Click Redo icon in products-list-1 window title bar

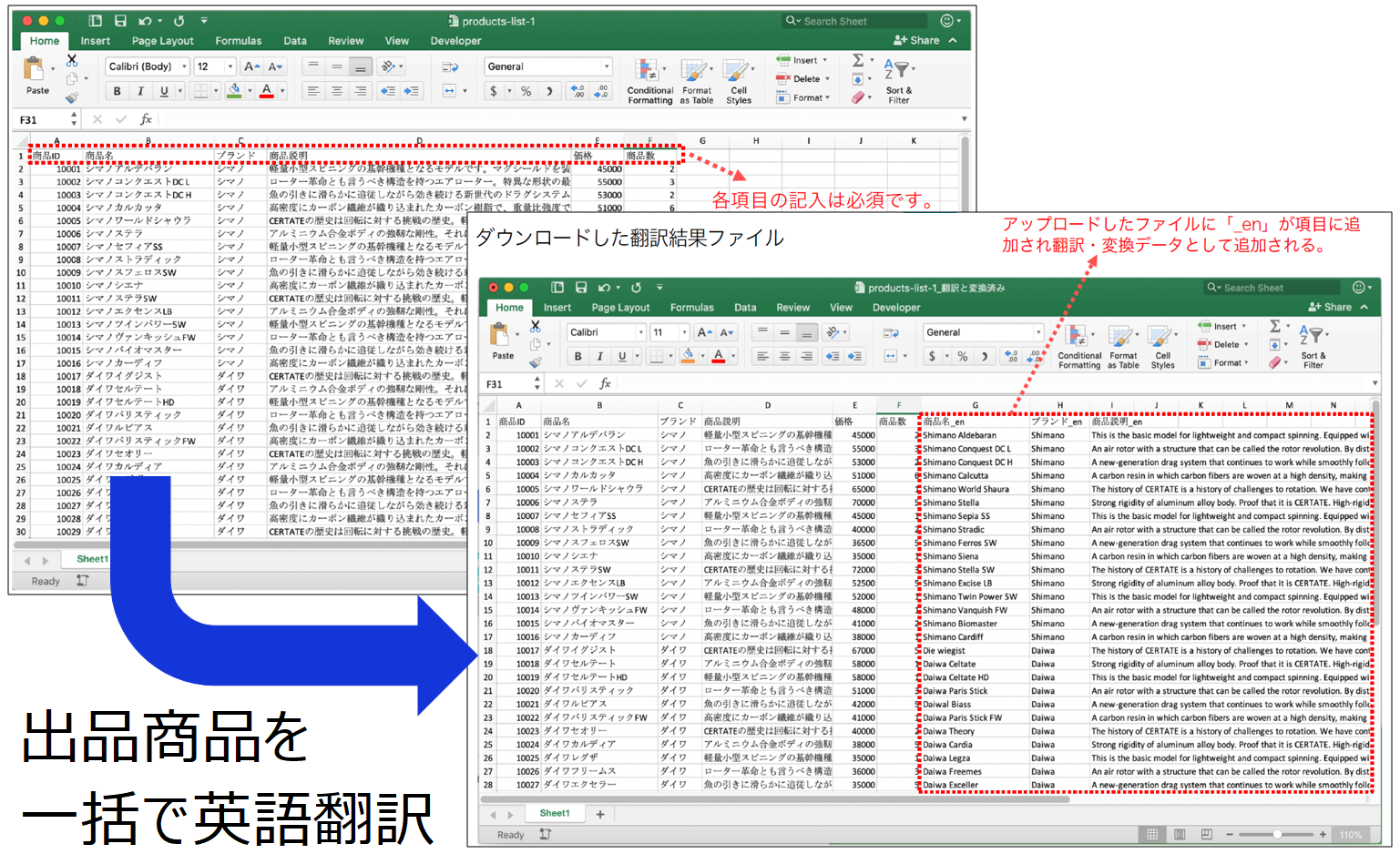pyautogui.click(x=179, y=21)
